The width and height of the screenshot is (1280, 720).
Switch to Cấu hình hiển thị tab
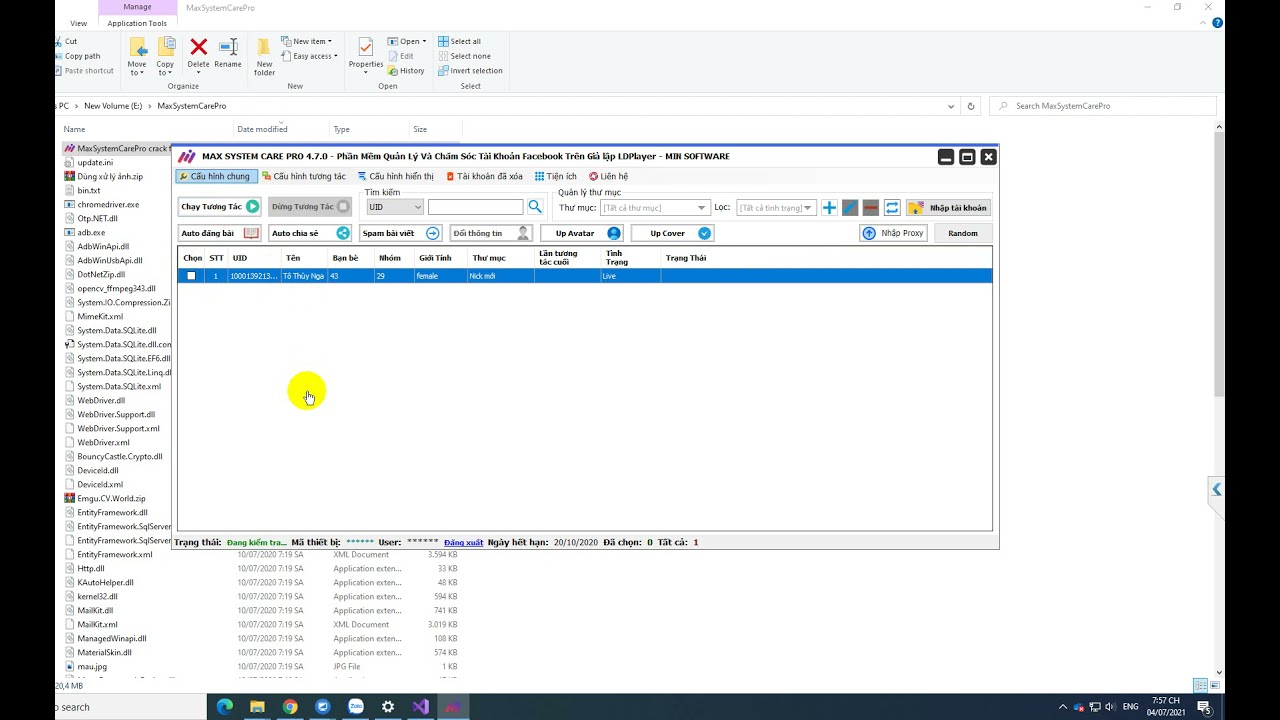(x=396, y=176)
